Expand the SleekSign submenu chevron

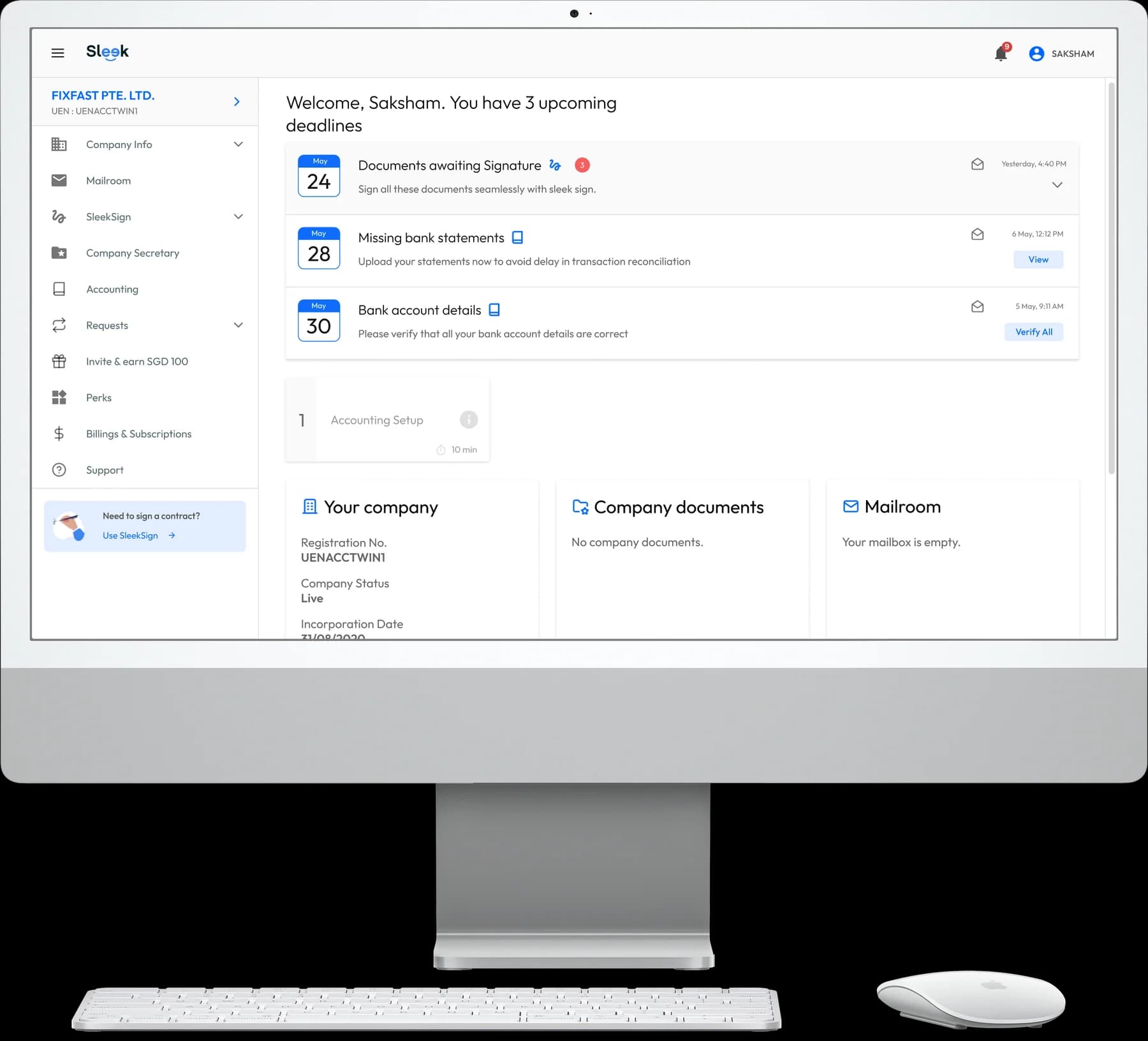point(239,217)
